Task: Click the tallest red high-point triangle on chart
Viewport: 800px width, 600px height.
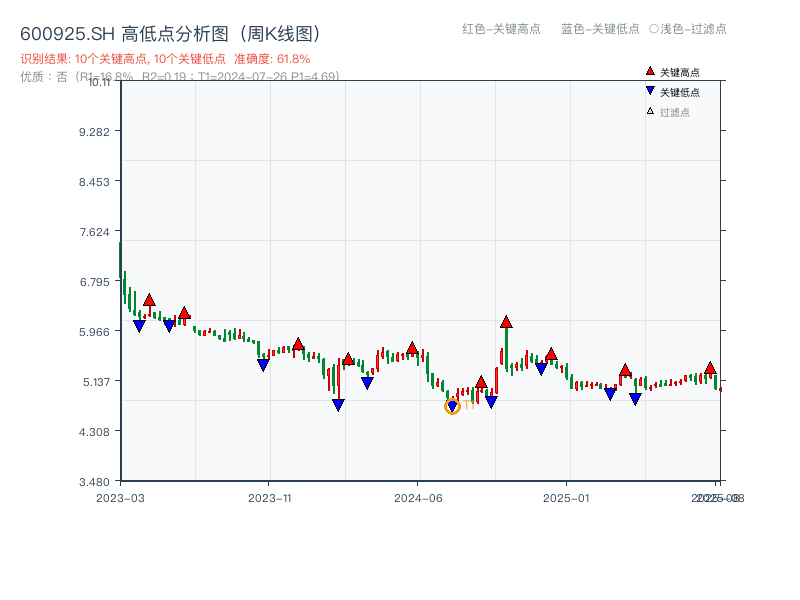Action: pyautogui.click(x=506, y=322)
